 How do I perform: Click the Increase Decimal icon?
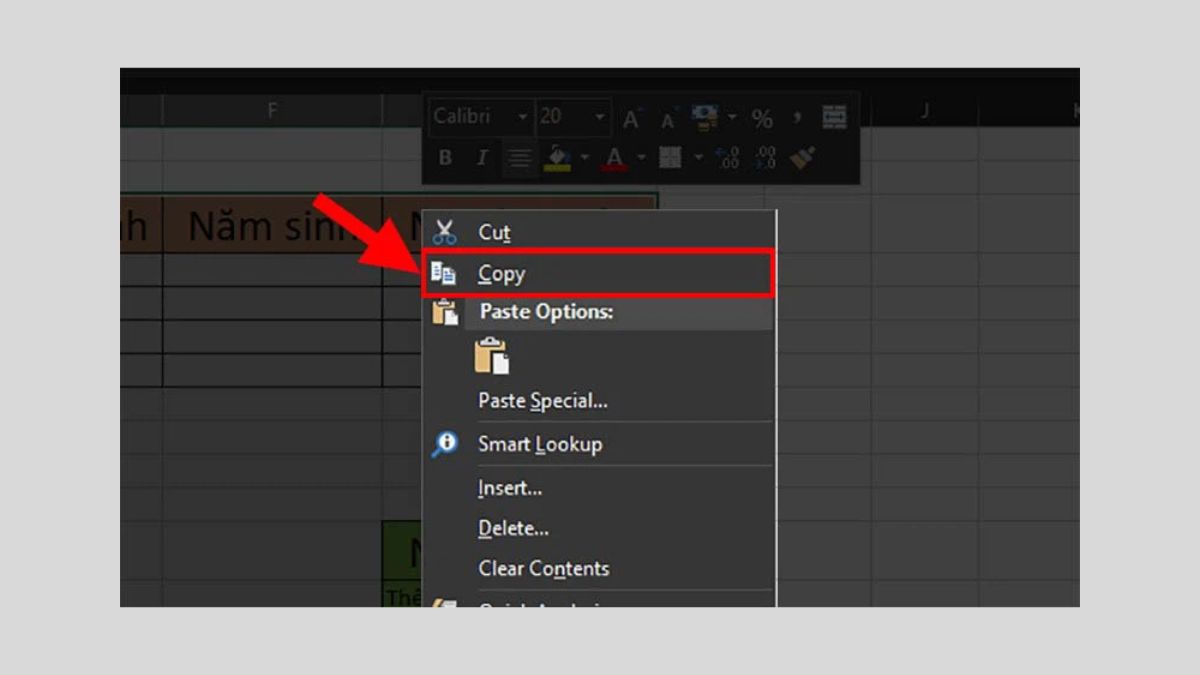tap(728, 157)
